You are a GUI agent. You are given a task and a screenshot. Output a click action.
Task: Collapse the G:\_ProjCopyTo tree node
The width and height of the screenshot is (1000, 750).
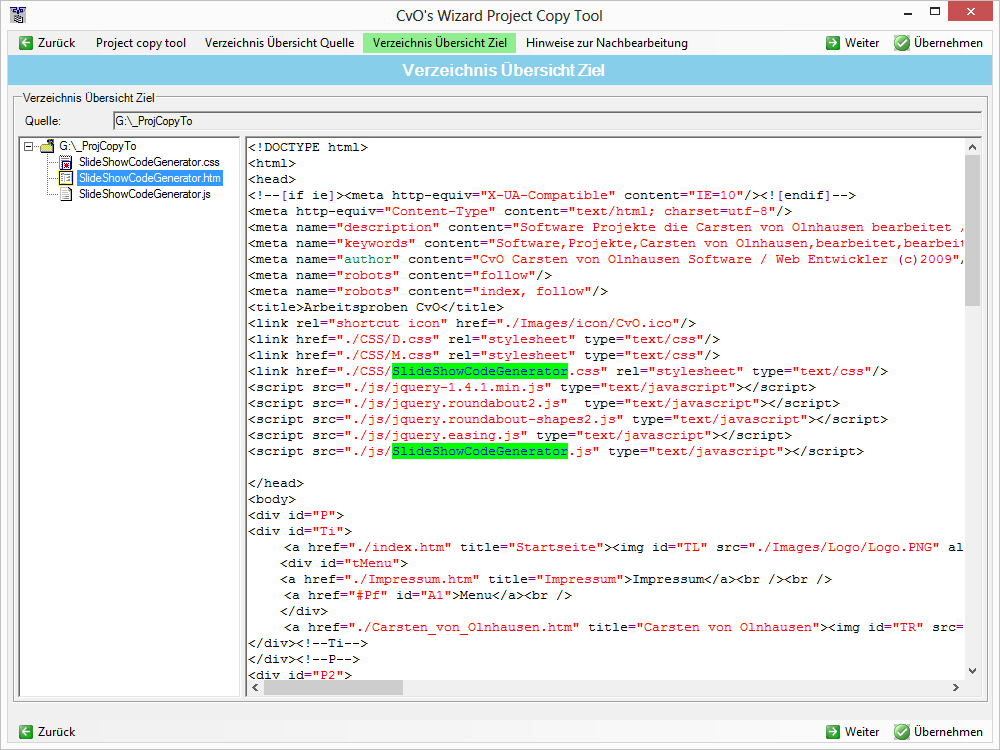click(x=28, y=146)
